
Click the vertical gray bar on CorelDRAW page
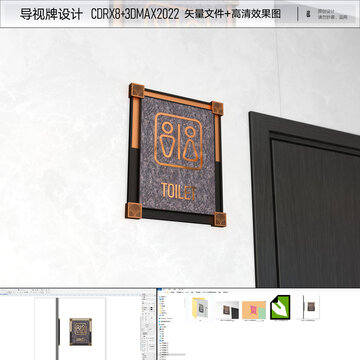click(58, 328)
